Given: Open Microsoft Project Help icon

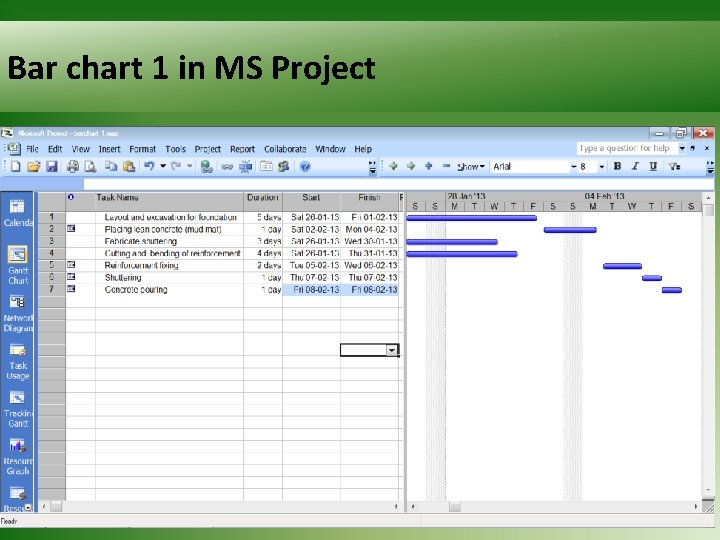Looking at the screenshot, I should click(x=305, y=166).
